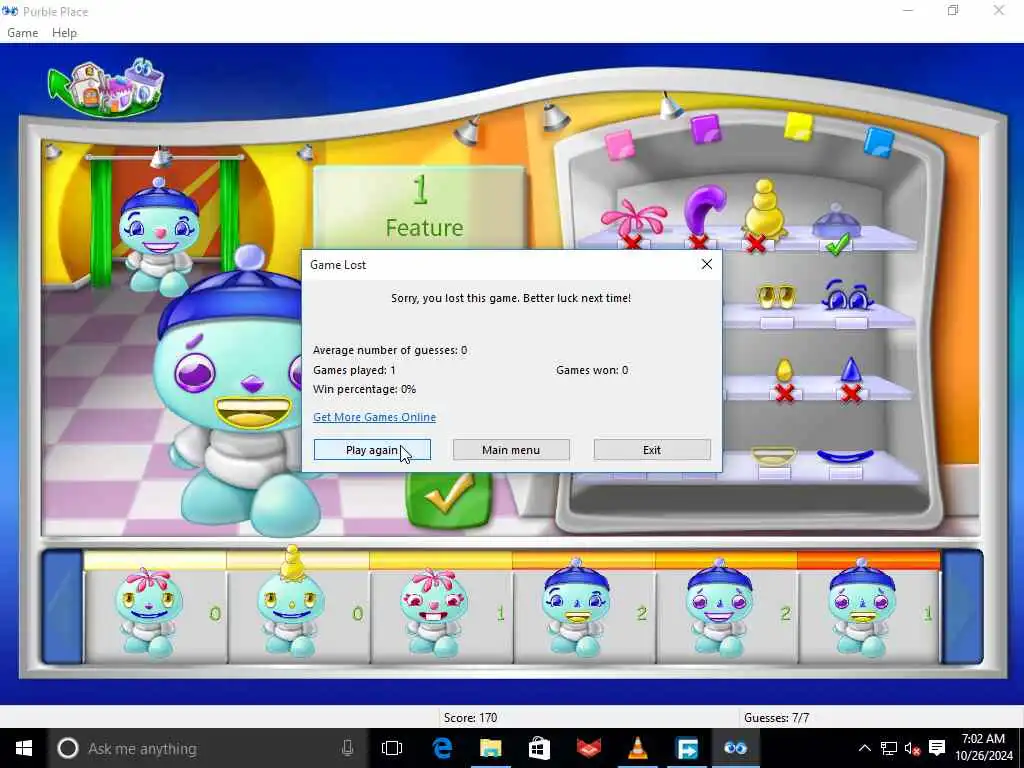Click the Score: 170 status text
The height and width of the screenshot is (768, 1024).
(470, 718)
